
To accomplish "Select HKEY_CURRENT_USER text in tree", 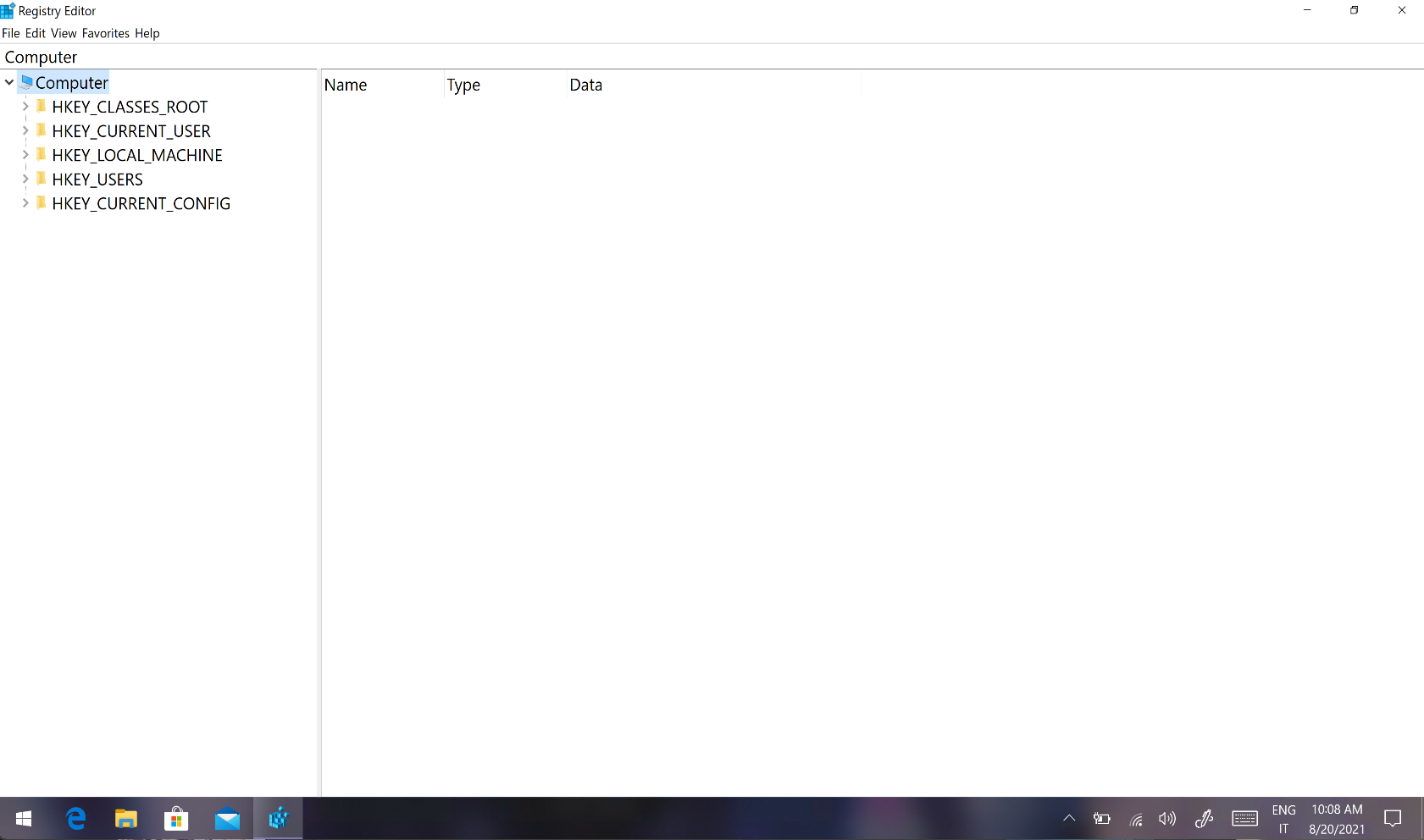I will tap(131, 131).
